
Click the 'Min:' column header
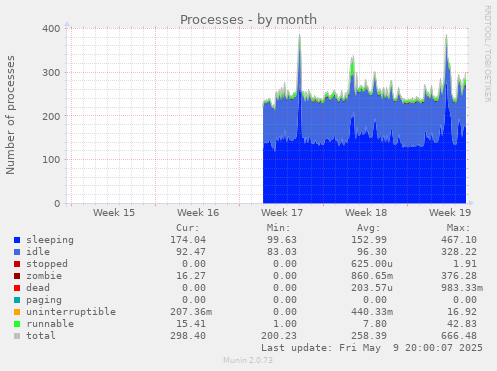coord(278,228)
